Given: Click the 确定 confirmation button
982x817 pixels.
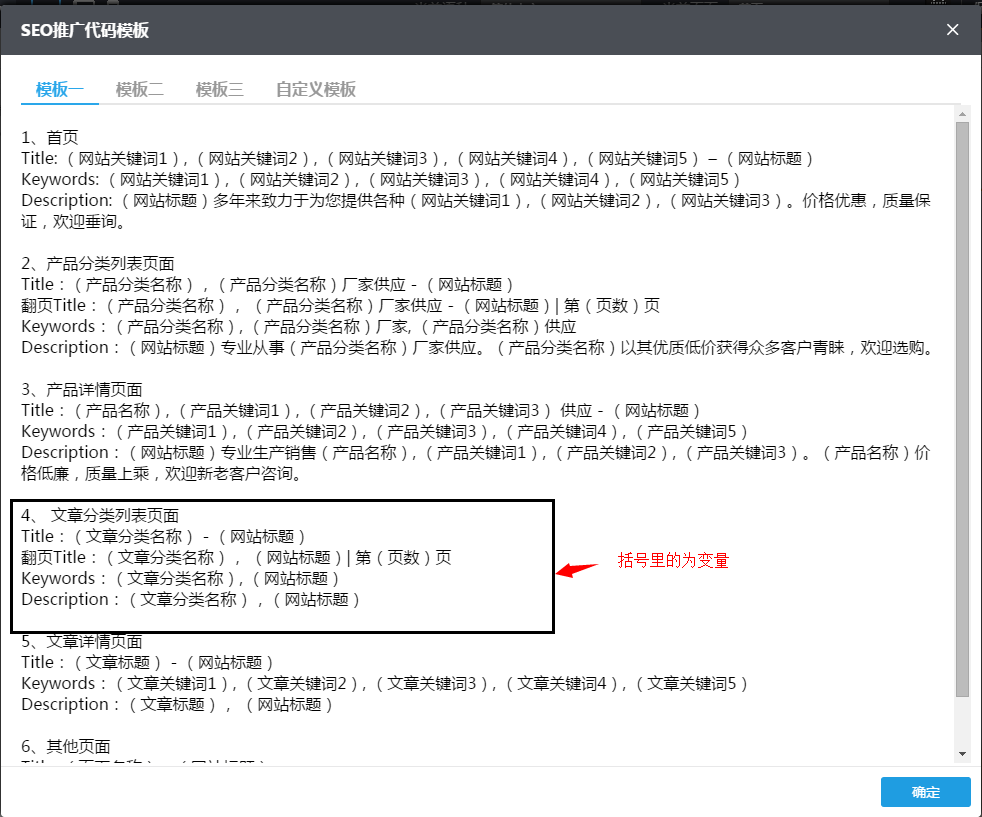Looking at the screenshot, I should click(x=924, y=792).
